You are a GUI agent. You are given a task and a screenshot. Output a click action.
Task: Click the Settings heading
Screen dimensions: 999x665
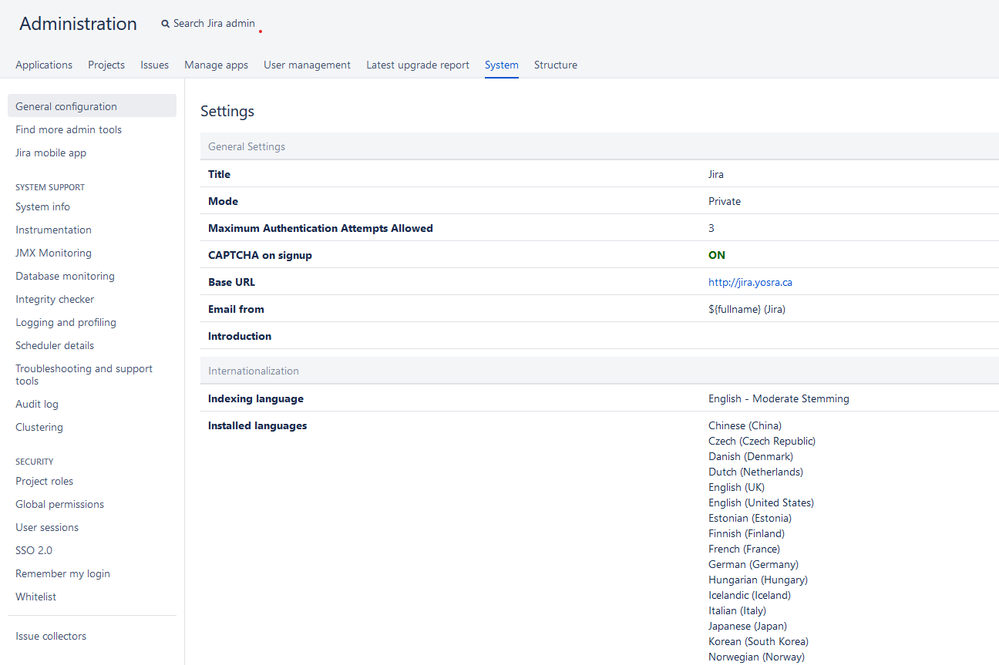pos(227,111)
